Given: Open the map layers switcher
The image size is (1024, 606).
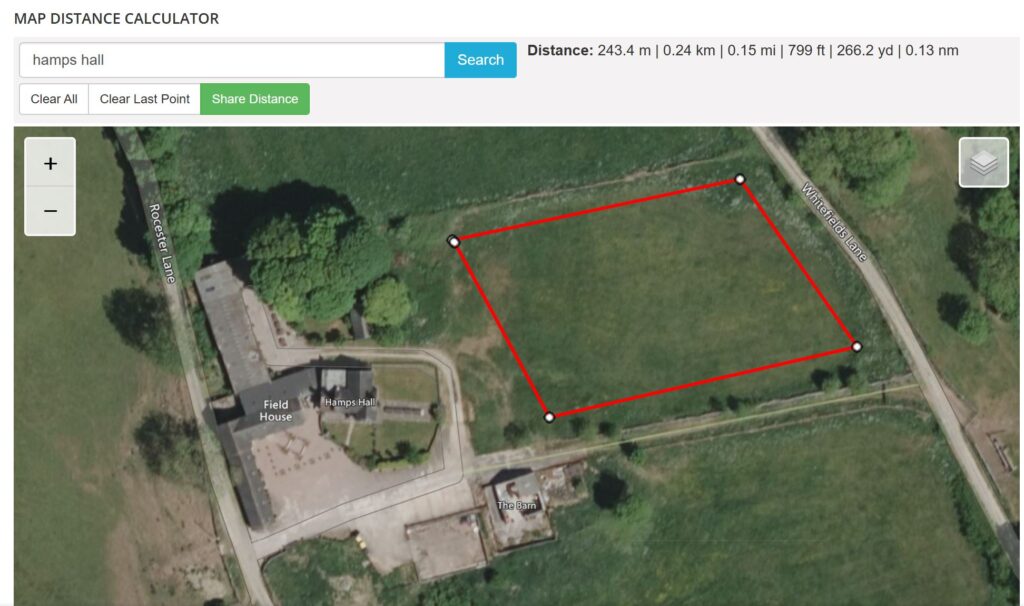Looking at the screenshot, I should pyautogui.click(x=984, y=163).
